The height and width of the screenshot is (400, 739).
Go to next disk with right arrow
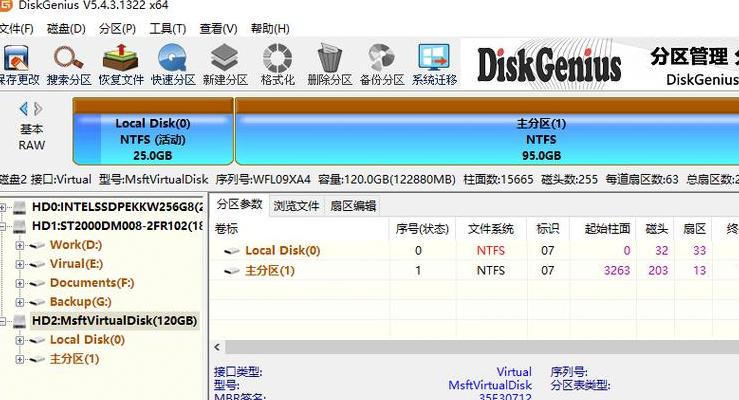click(x=39, y=109)
